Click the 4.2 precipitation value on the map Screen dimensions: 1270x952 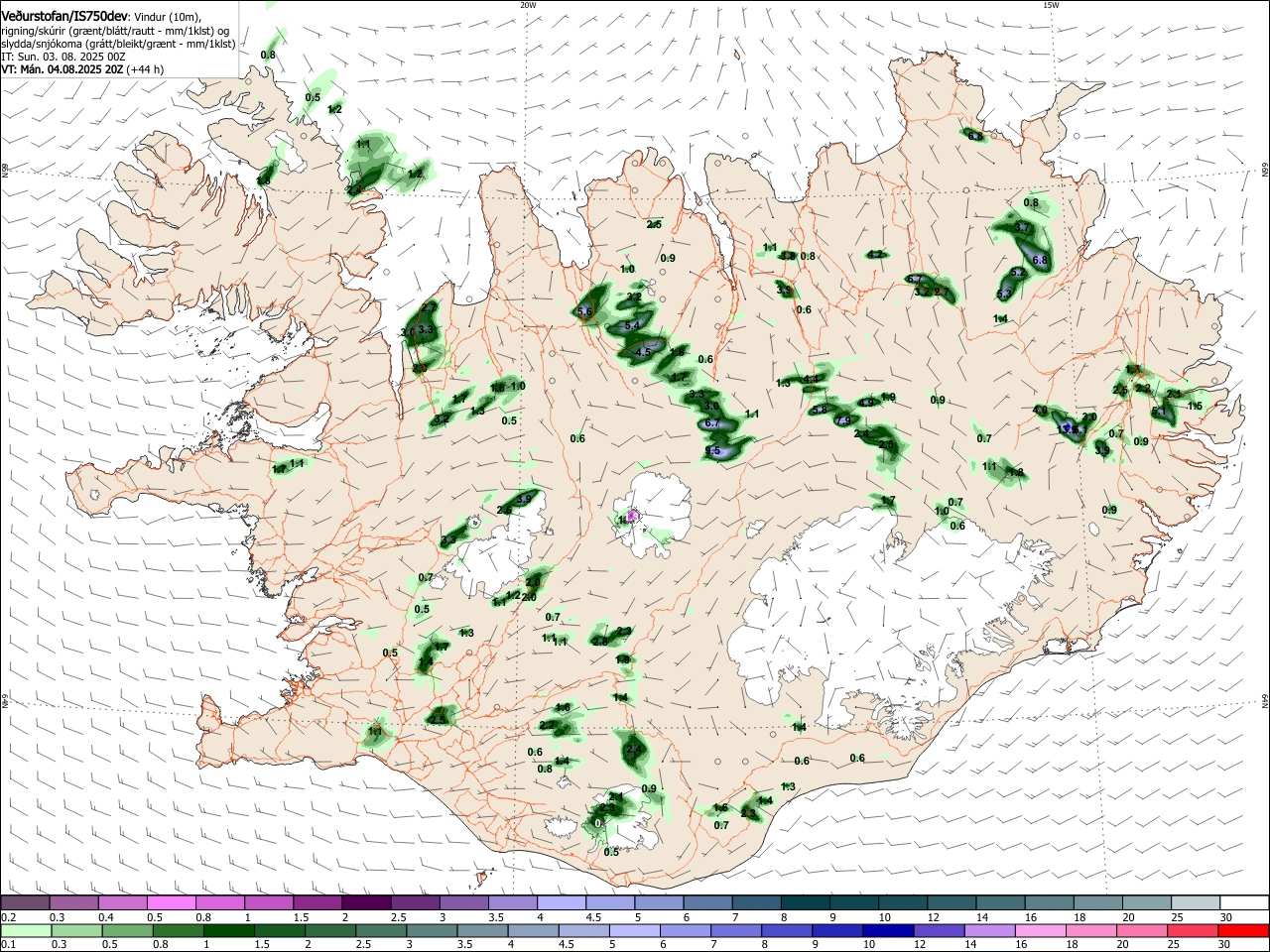point(875,255)
